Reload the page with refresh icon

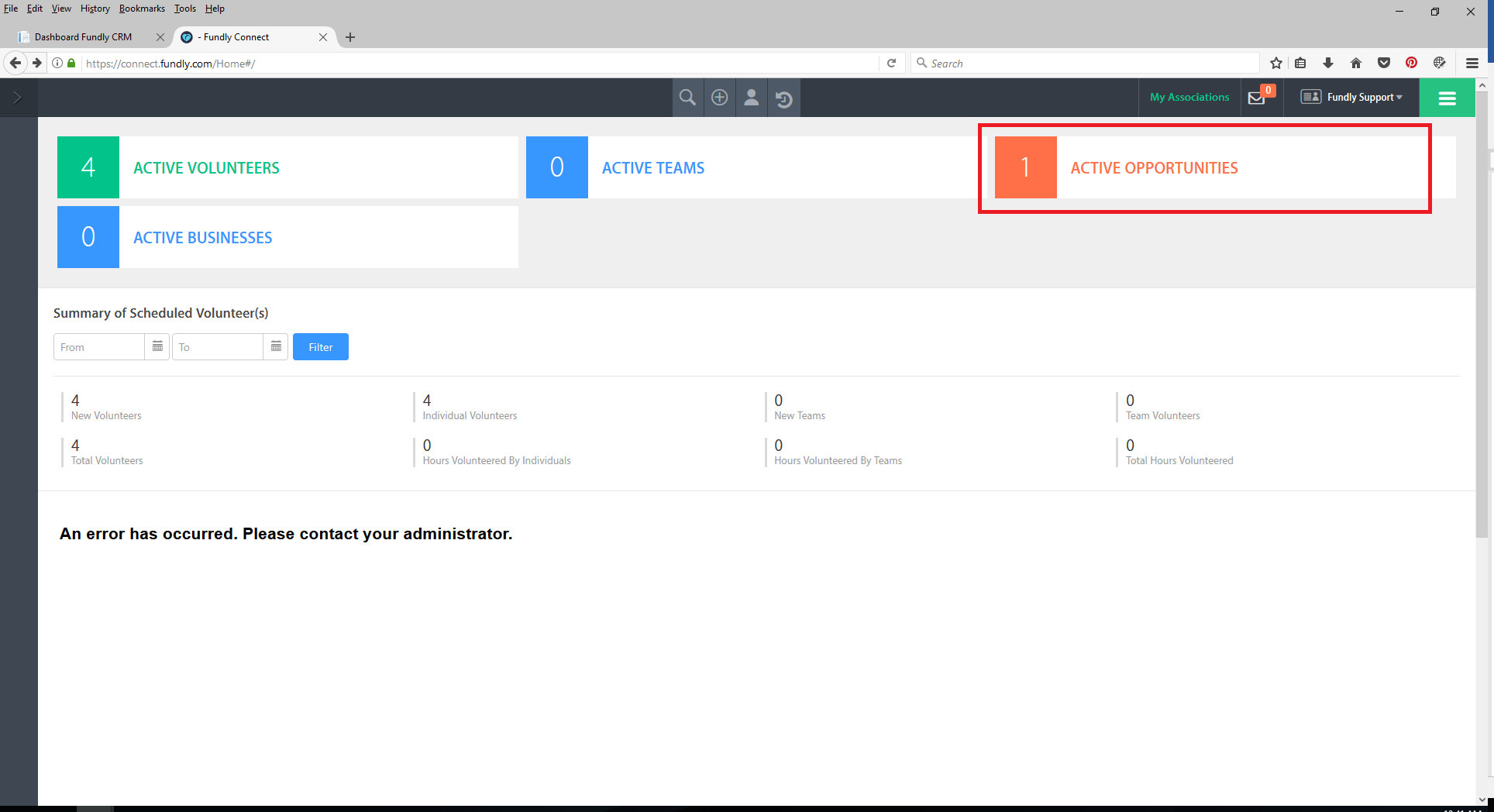(891, 64)
